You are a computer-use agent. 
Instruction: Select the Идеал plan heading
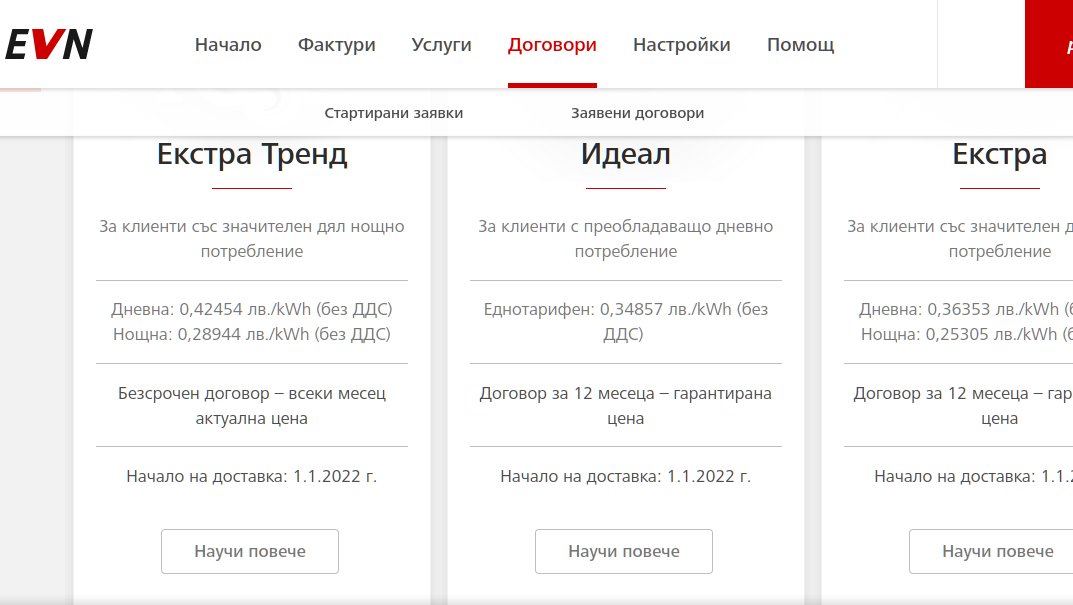coord(625,154)
